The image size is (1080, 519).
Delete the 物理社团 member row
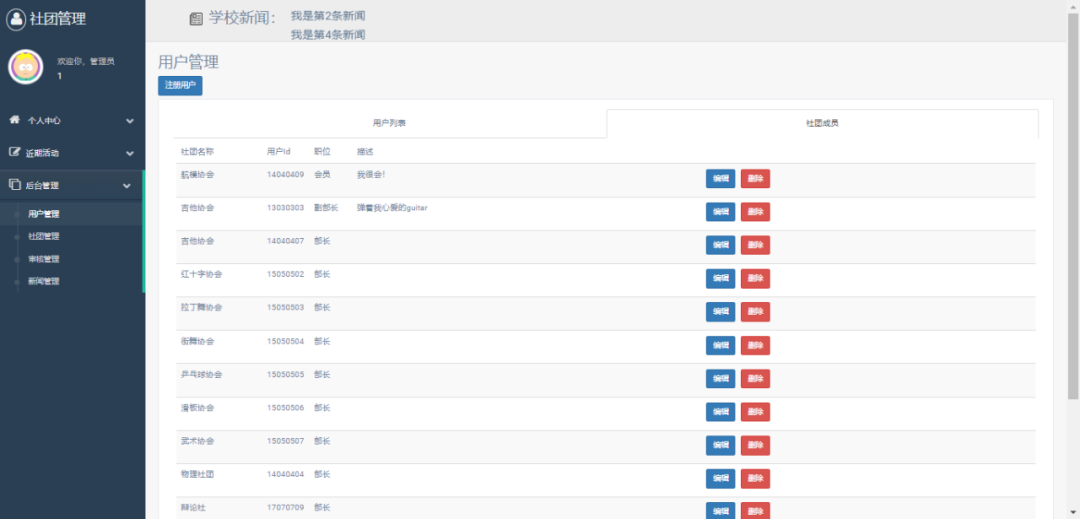point(756,478)
